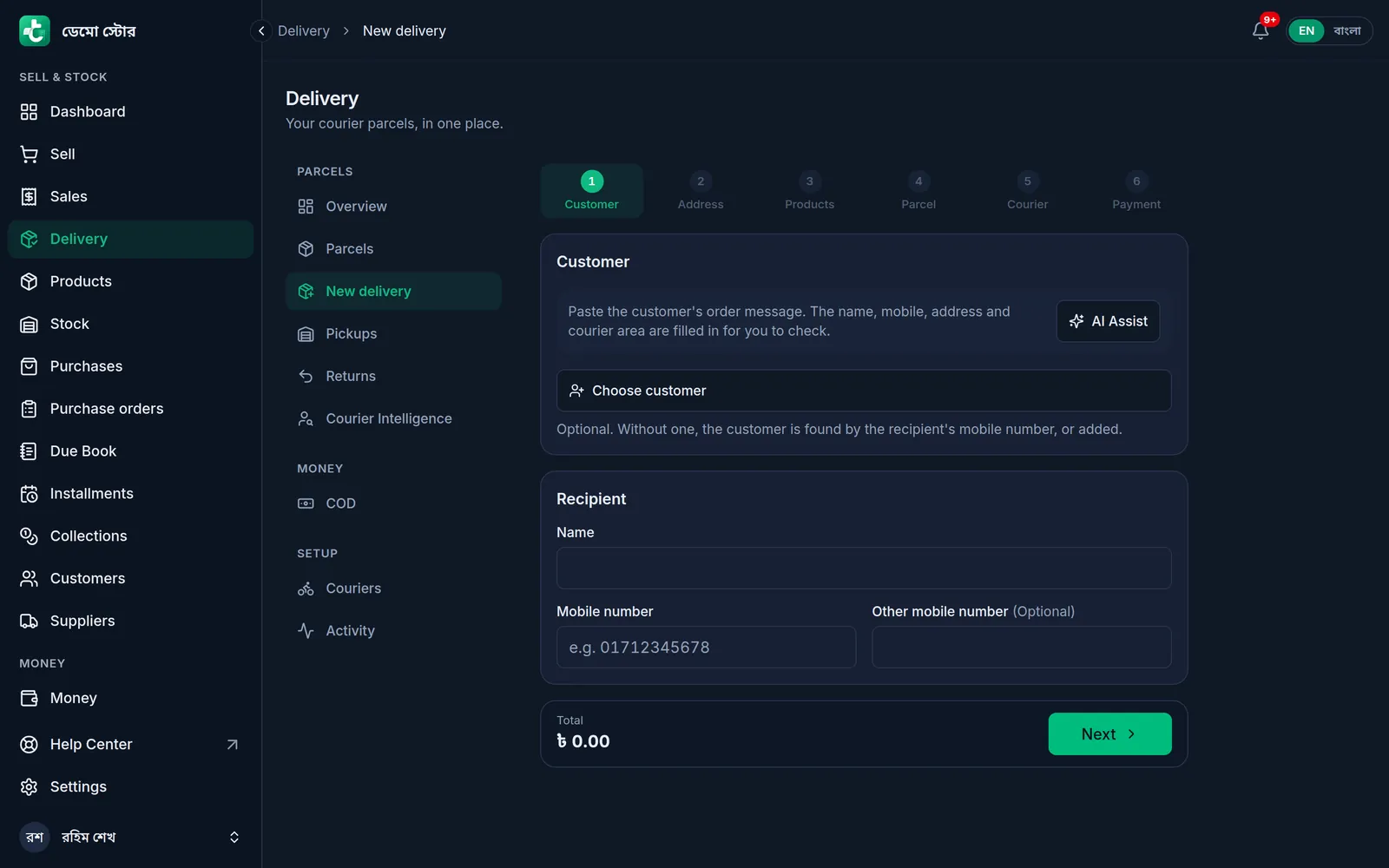Open Sell cart icon in sidebar
The height and width of the screenshot is (868, 1389).
tap(30, 155)
